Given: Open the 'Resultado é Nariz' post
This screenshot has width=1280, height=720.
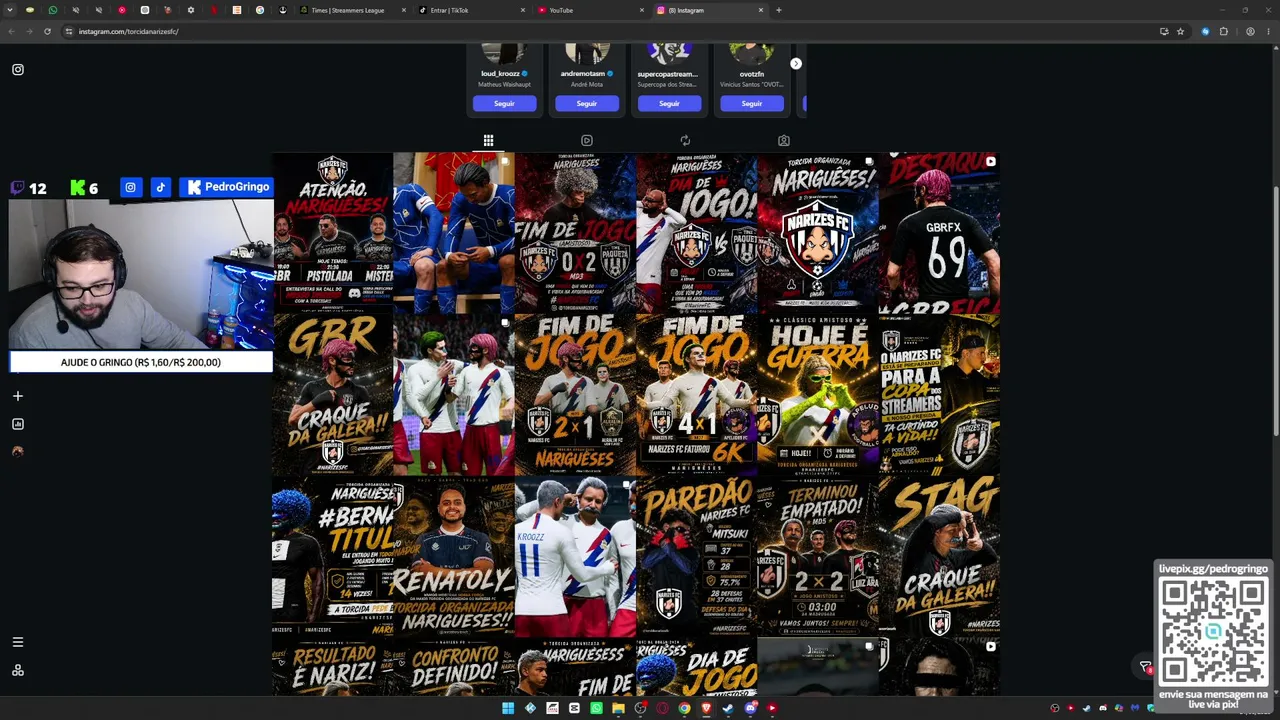Looking at the screenshot, I should click(332, 667).
